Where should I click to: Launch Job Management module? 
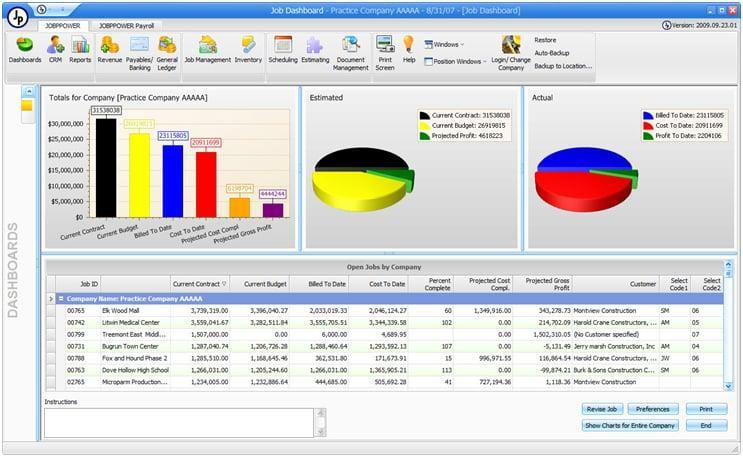[x=208, y=49]
